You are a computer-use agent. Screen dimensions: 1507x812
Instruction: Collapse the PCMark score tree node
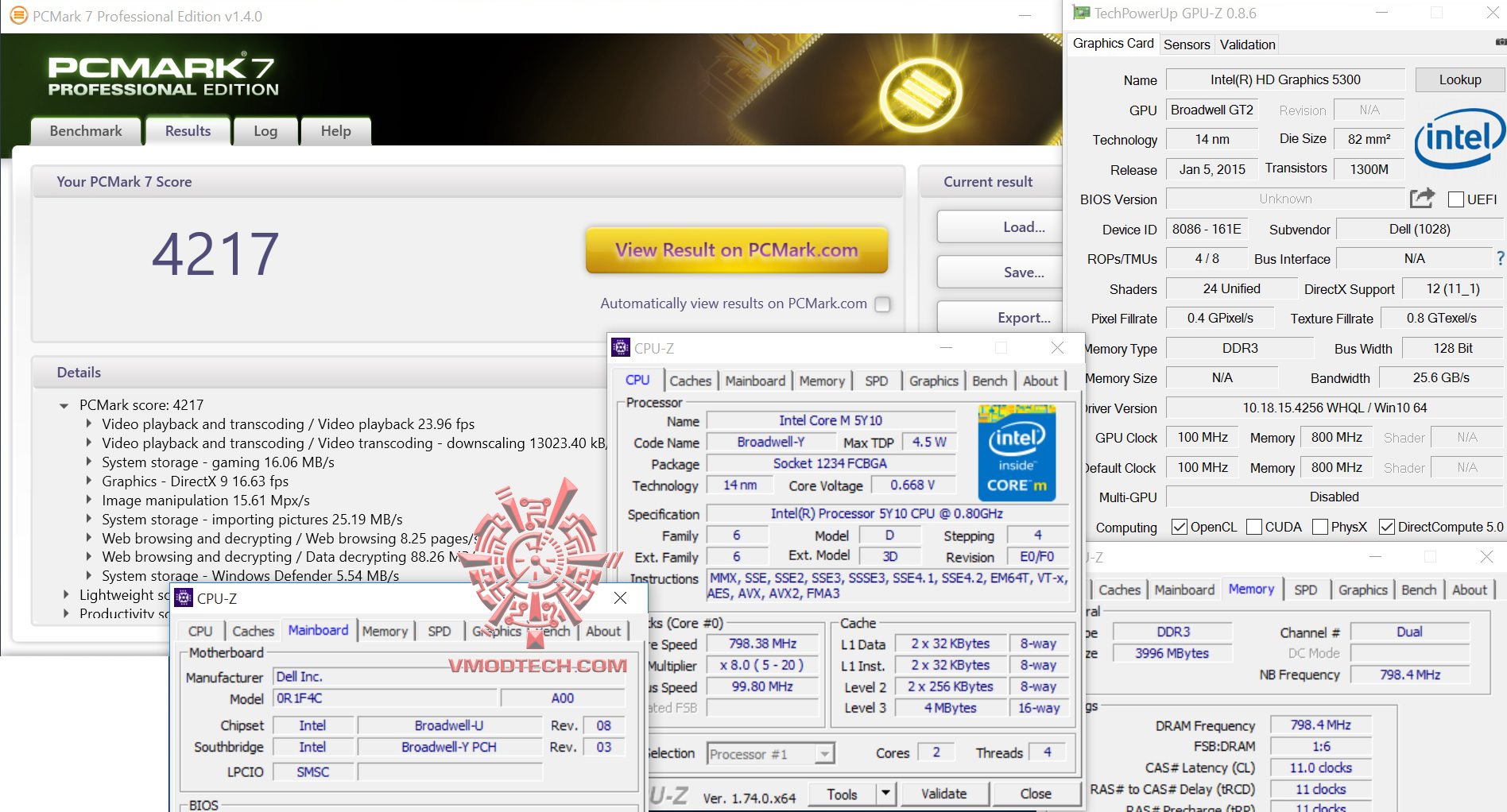64,405
